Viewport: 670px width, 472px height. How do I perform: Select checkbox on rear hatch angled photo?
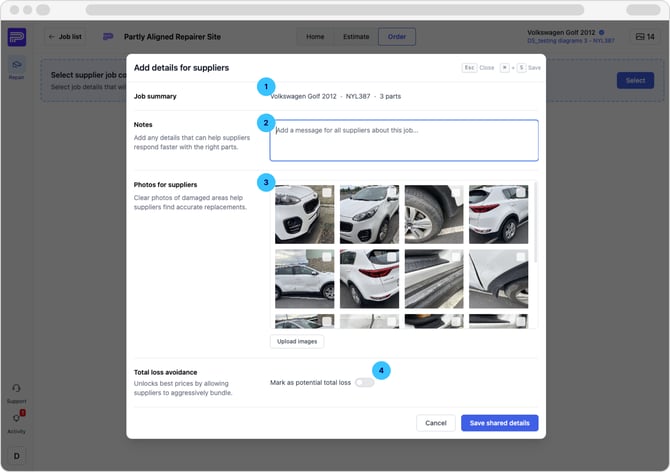click(392, 257)
